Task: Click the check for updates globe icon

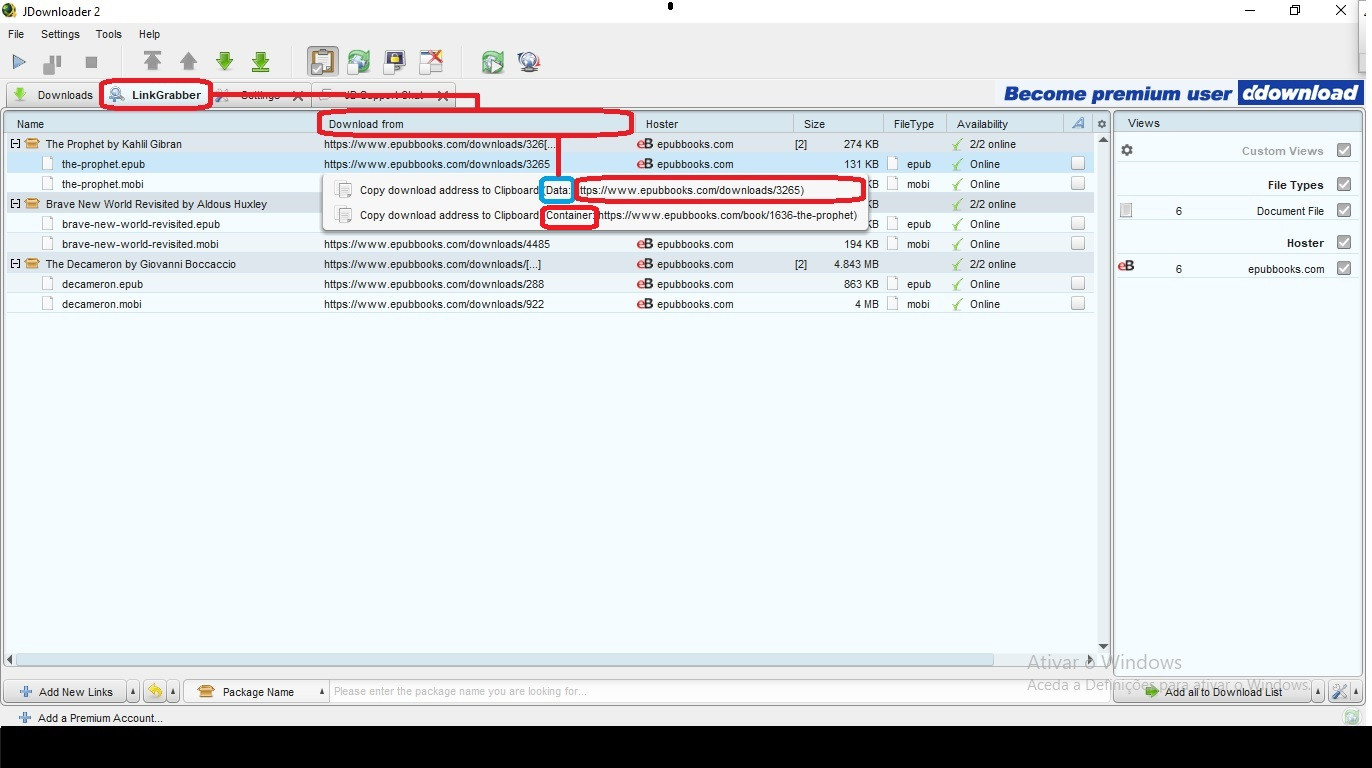Action: point(529,62)
